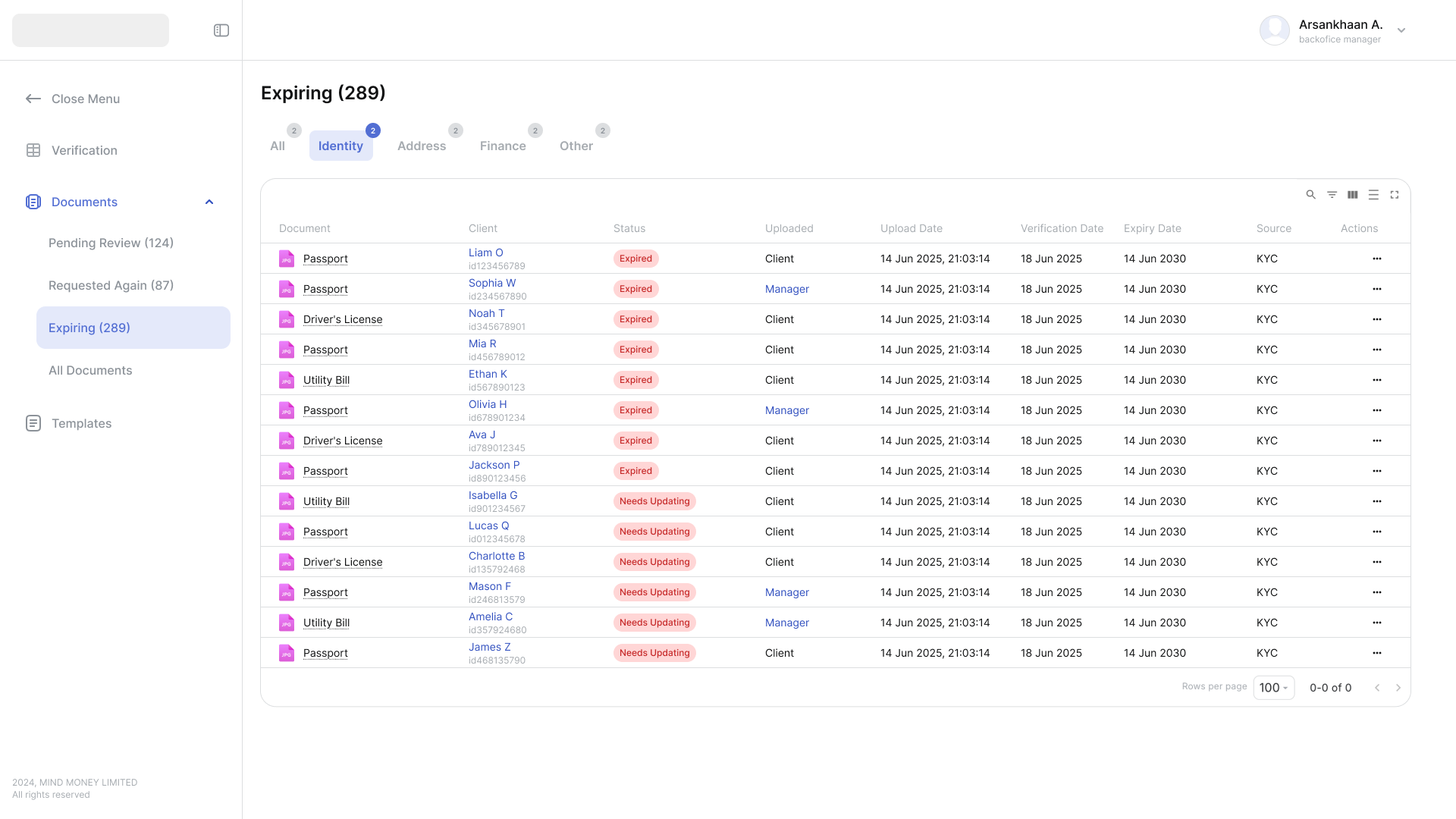Click the table search icon

(1310, 195)
